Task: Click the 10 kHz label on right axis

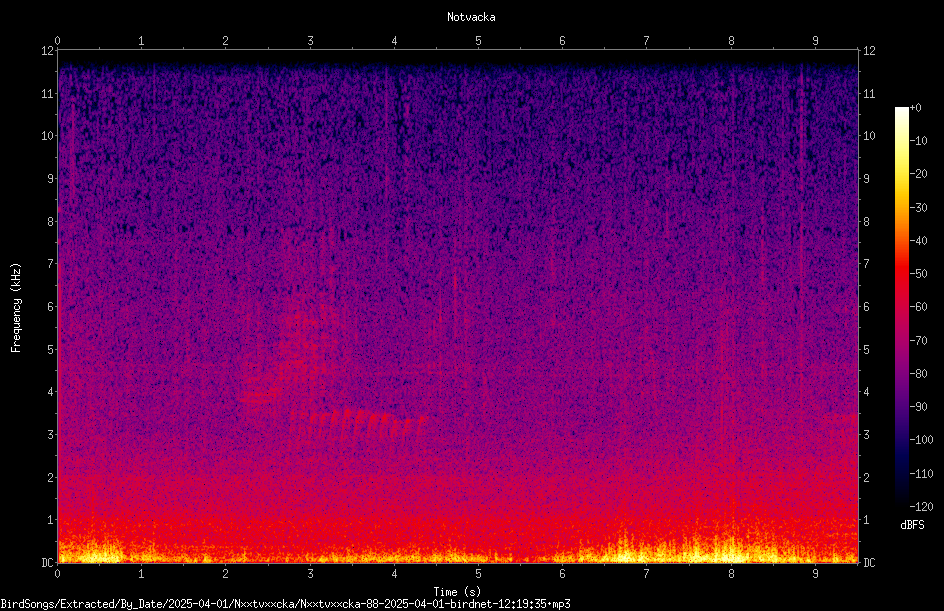Action: click(869, 135)
